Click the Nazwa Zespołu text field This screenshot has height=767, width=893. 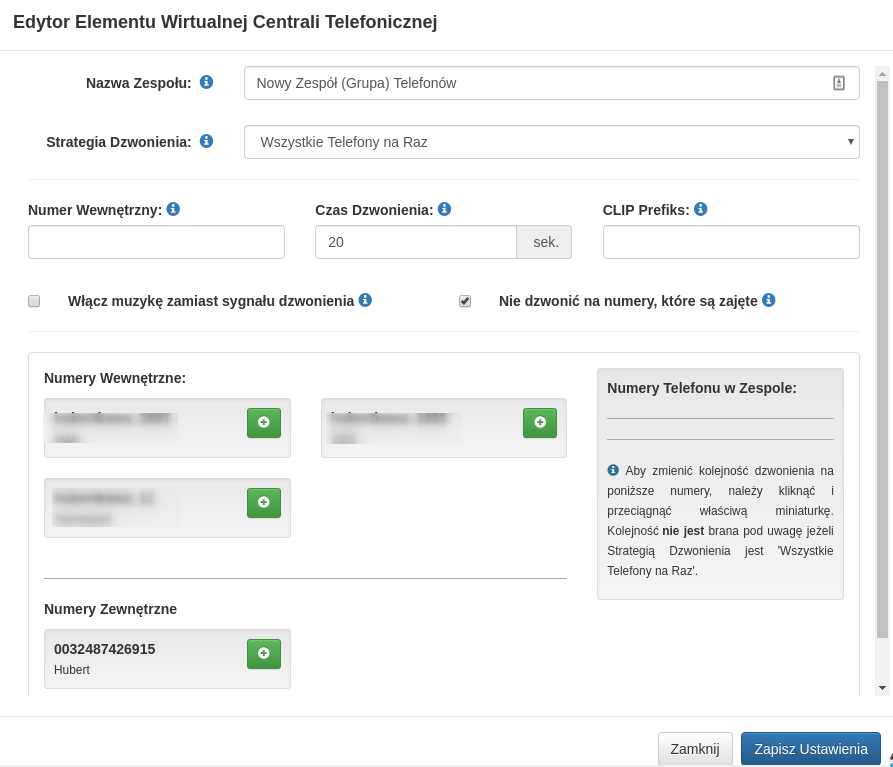[540, 83]
